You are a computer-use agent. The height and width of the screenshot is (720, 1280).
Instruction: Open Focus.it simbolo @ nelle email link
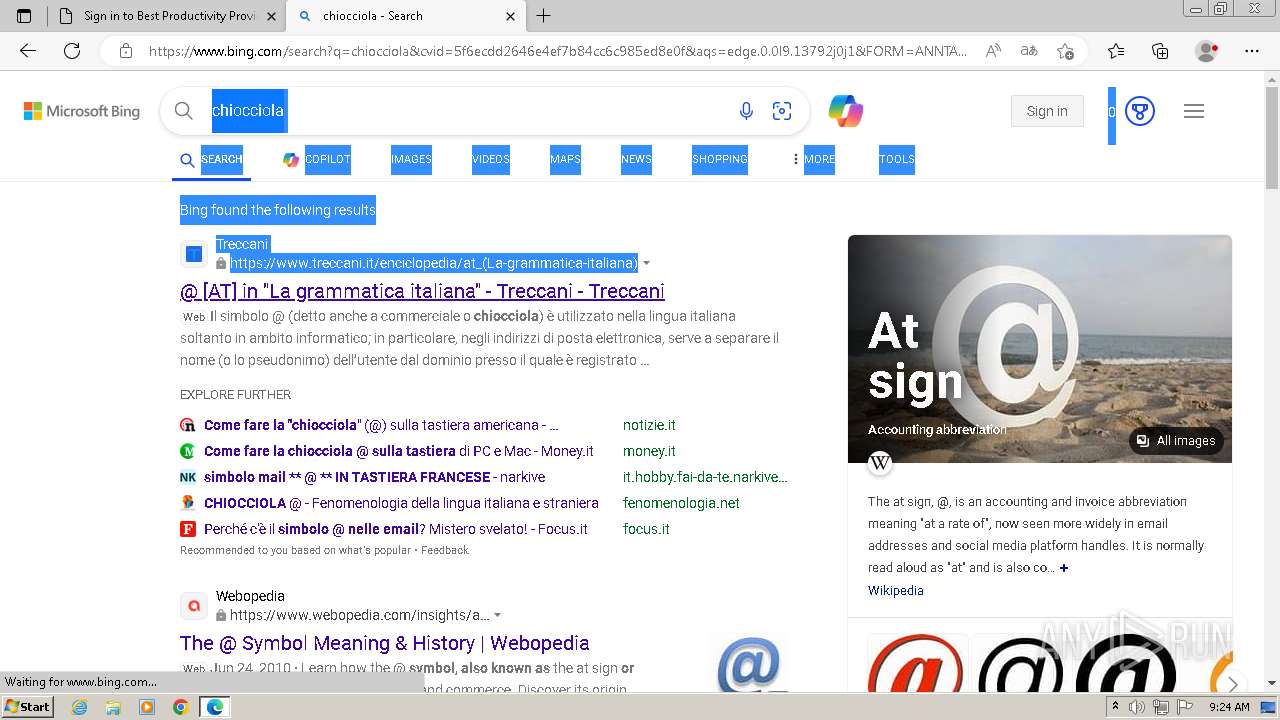[396, 529]
